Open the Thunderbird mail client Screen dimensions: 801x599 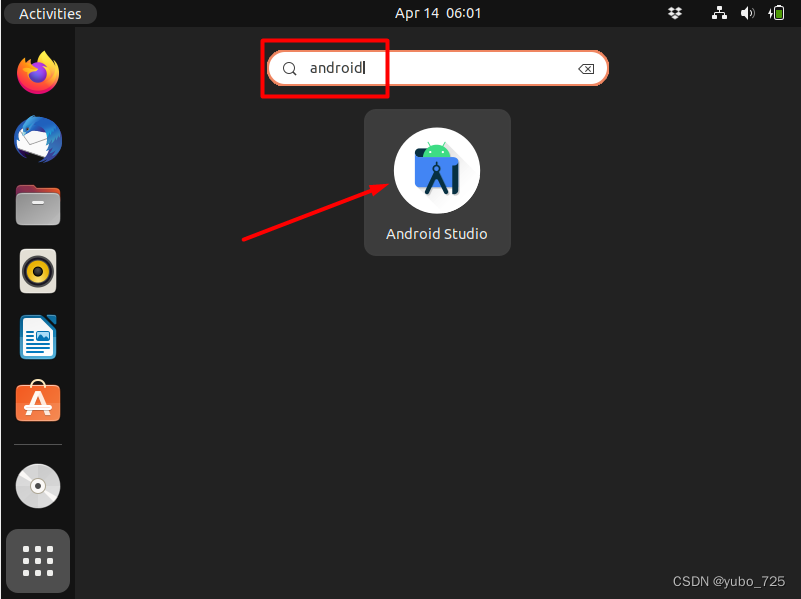click(37, 139)
